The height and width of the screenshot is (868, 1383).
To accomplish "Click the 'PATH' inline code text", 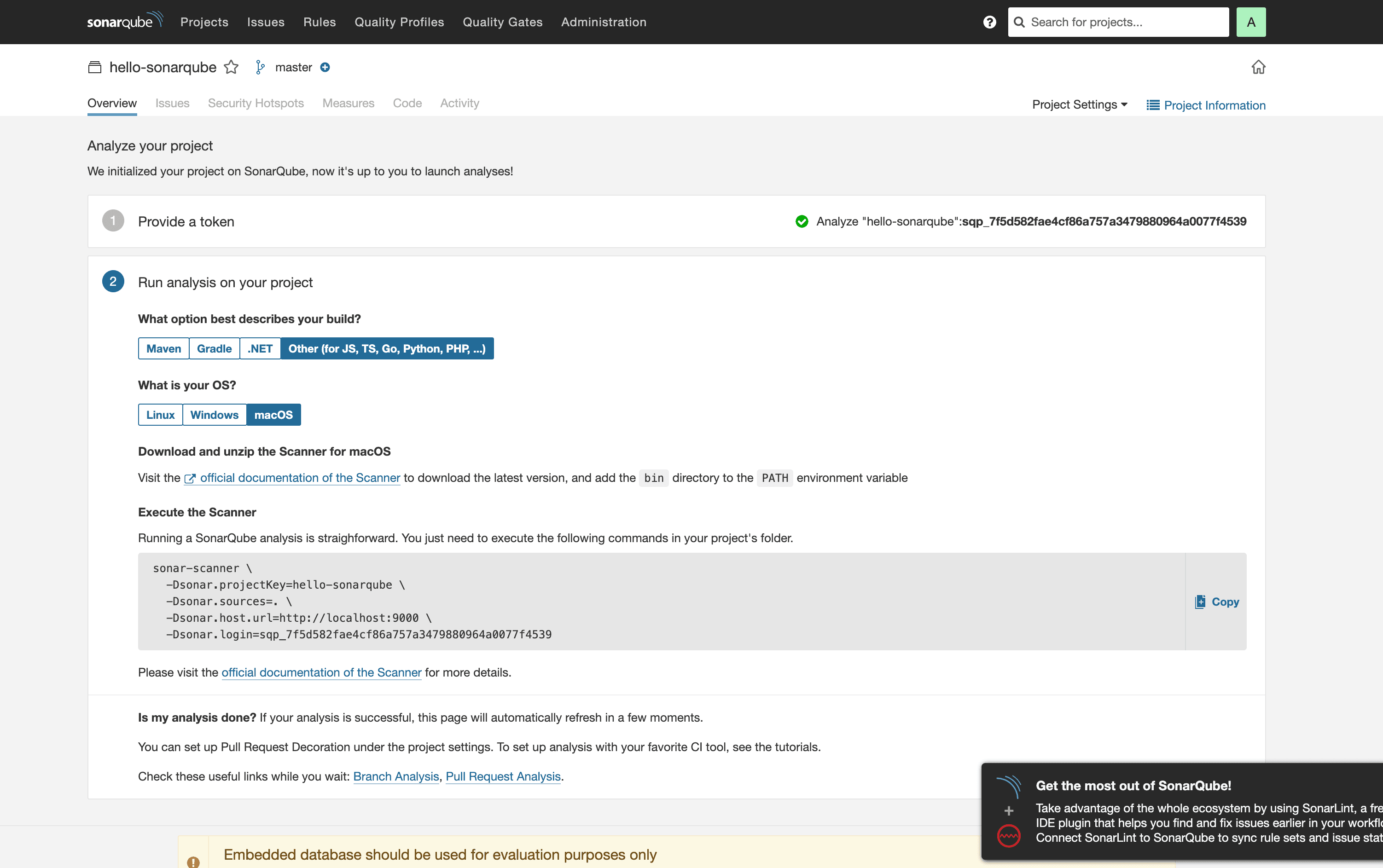I will [774, 478].
